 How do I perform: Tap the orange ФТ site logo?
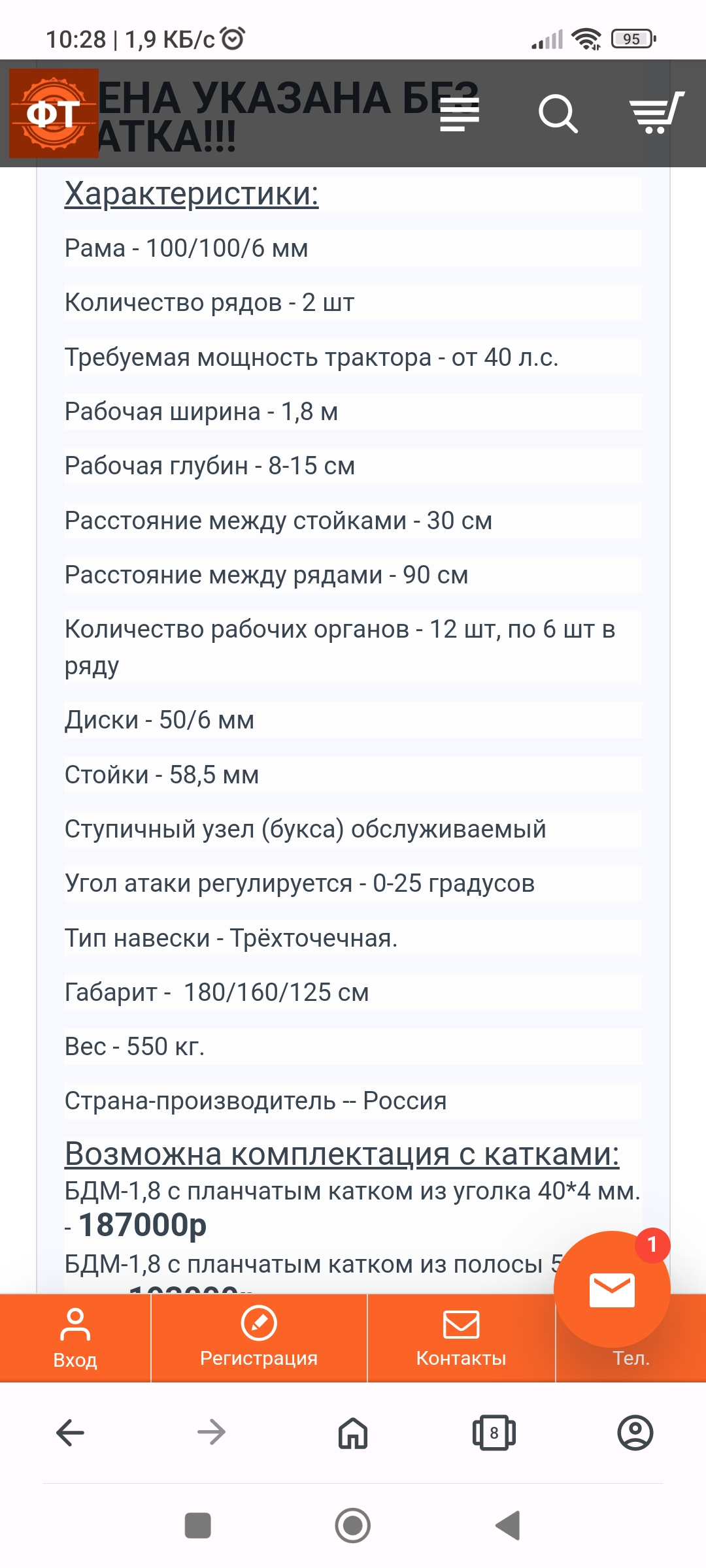54,114
